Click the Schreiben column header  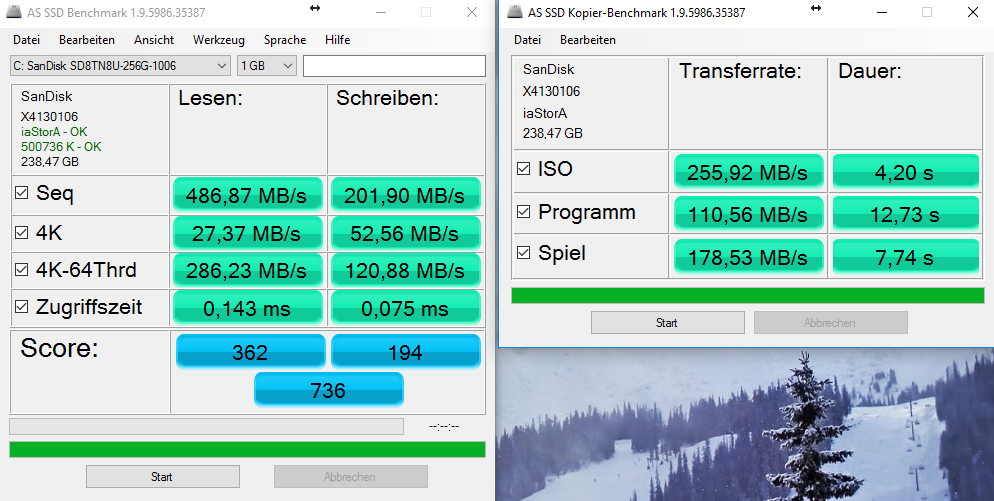point(387,98)
